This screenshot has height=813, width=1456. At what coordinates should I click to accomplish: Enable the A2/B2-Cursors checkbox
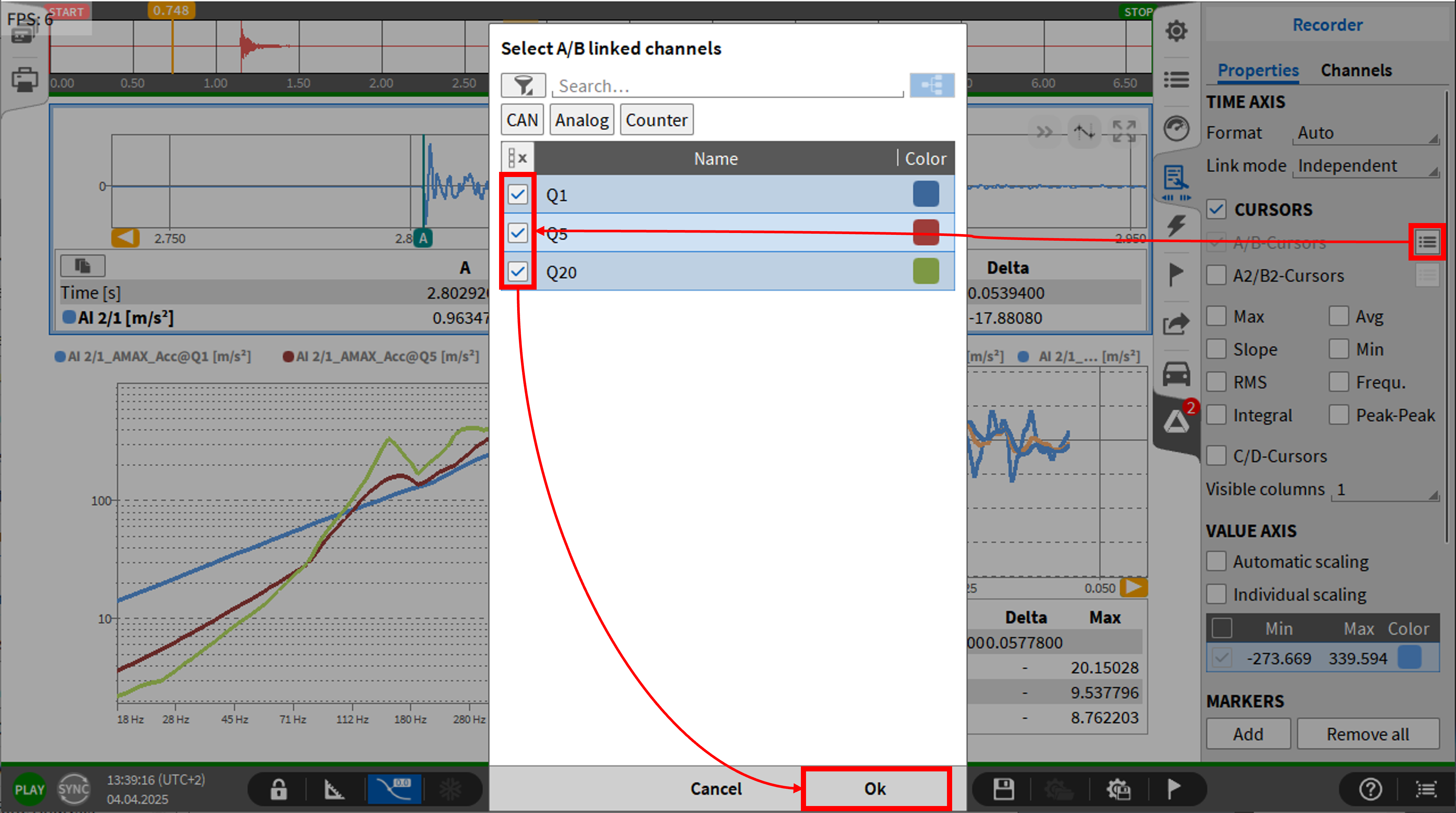[x=1216, y=276]
